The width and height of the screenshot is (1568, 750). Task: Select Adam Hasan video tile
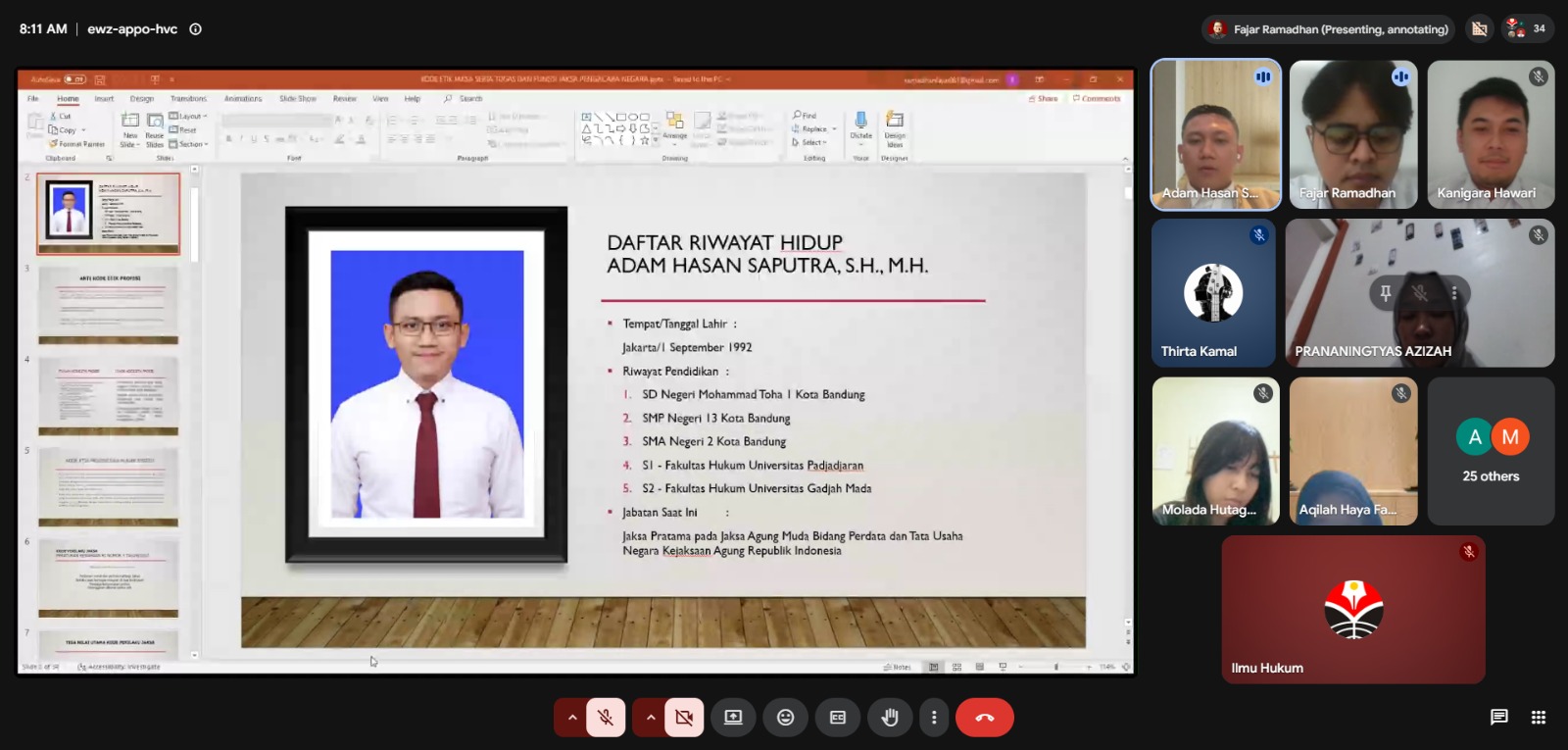(1215, 134)
